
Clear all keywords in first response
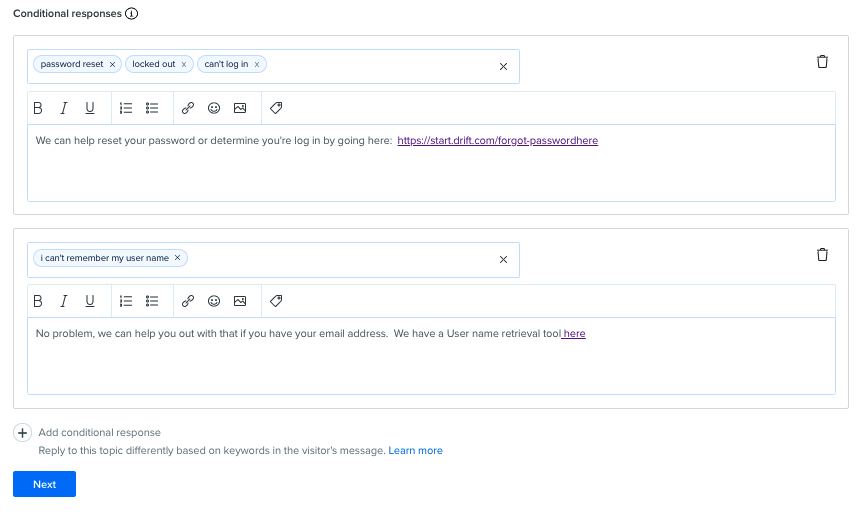503,67
